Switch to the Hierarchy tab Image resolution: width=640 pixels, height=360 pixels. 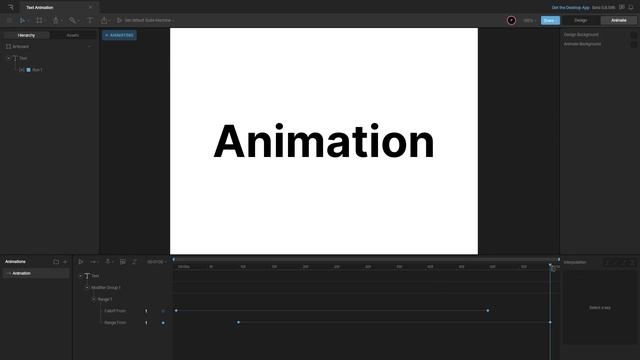(x=27, y=36)
